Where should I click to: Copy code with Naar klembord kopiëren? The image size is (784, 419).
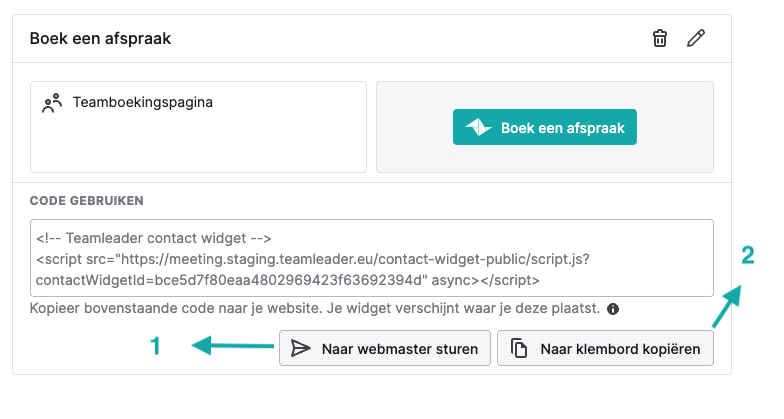point(605,348)
